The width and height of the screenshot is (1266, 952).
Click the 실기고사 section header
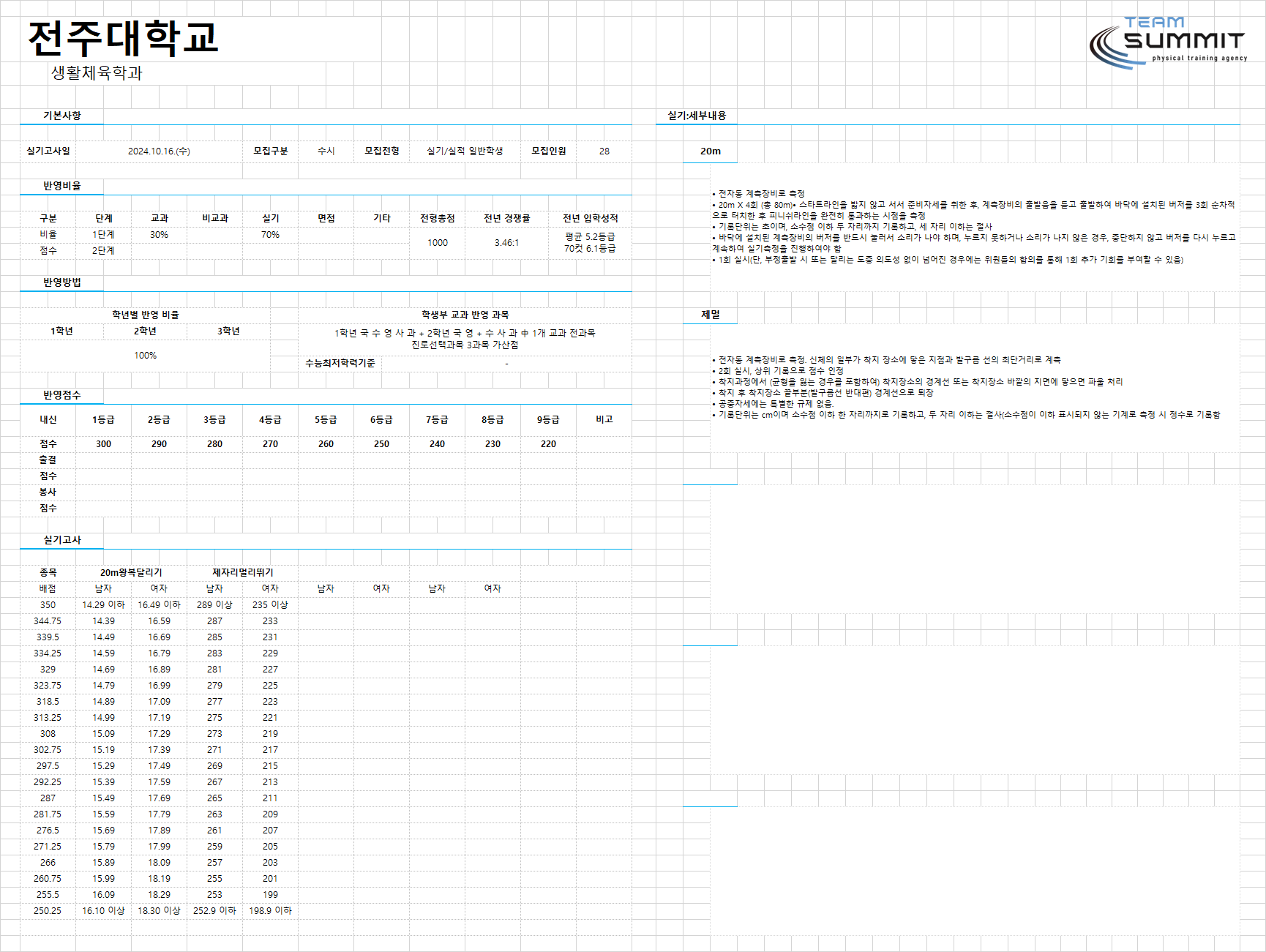click(62, 540)
